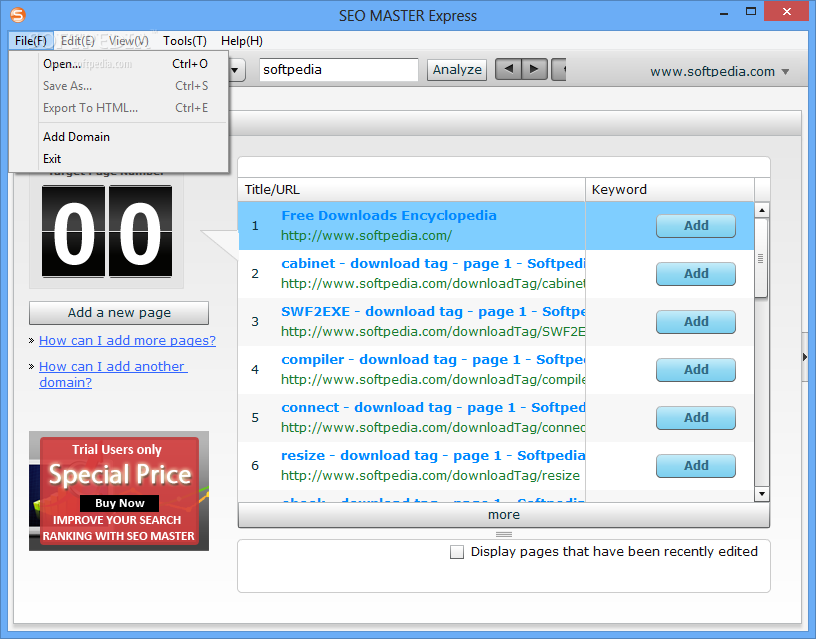Open the View(V) menu
The image size is (816, 639).
click(x=129, y=41)
